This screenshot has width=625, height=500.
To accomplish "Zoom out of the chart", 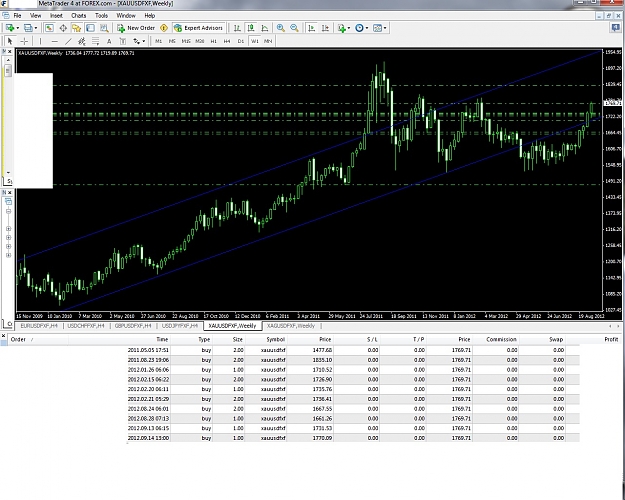I will pyautogui.click(x=294, y=28).
